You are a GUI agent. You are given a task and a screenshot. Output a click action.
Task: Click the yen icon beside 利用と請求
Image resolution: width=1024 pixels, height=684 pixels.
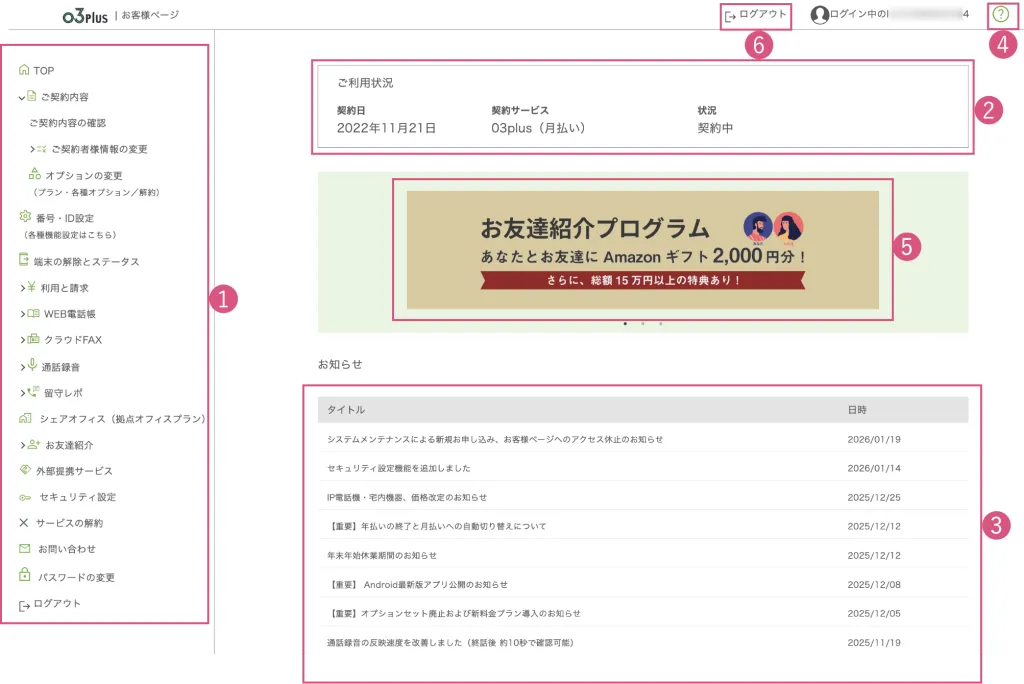click(x=31, y=287)
